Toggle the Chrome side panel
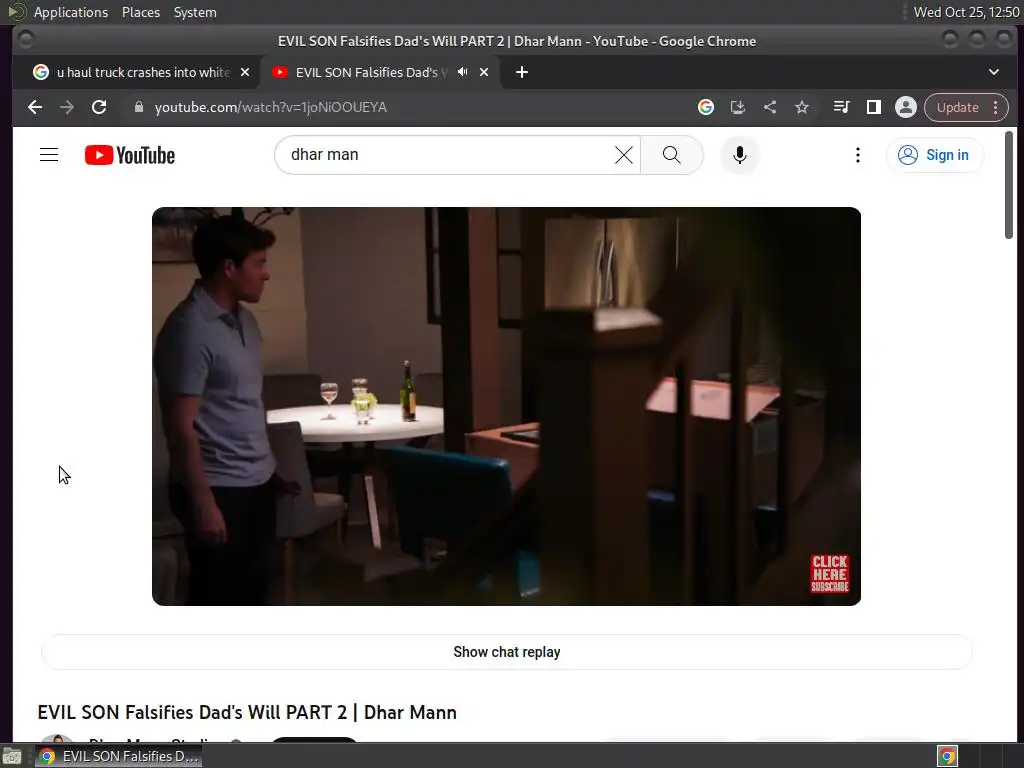Viewport: 1024px width, 768px height. (873, 107)
